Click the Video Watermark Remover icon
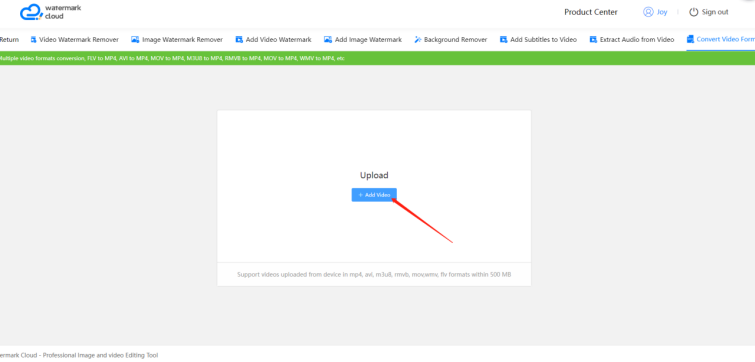This screenshot has width=755, height=362. [x=34, y=39]
